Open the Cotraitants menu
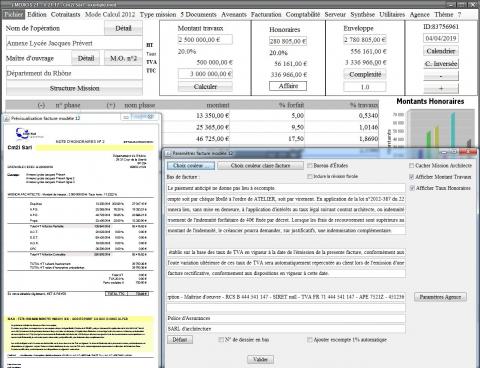Viewport: 480px width, 368px height. pyautogui.click(x=65, y=14)
